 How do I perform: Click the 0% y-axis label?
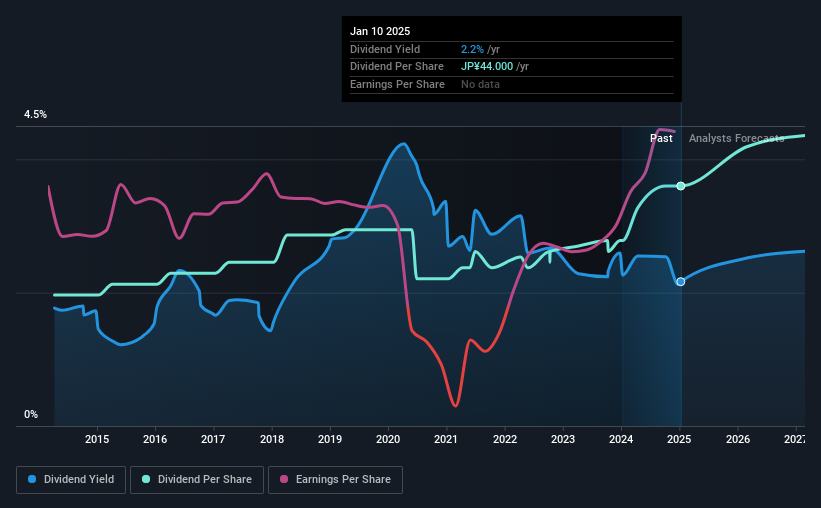[x=31, y=414]
